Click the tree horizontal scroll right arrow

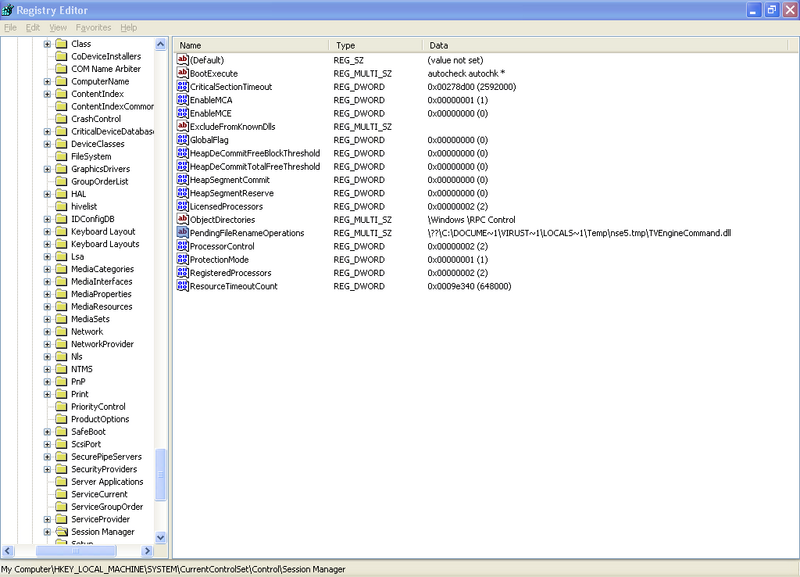(147, 550)
